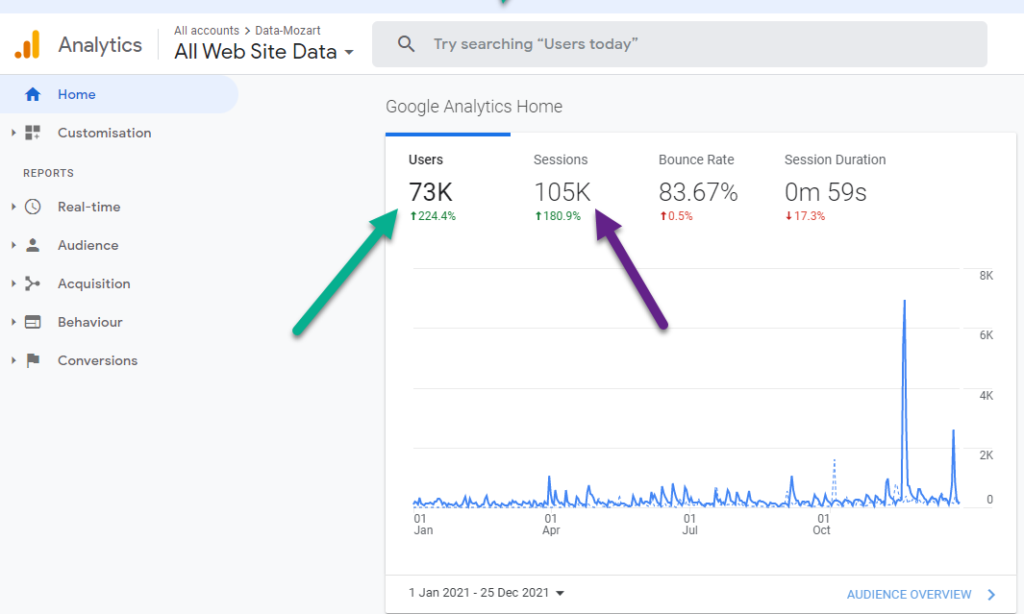This screenshot has height=614, width=1024.
Task: Open the date range dropdown arrow
Action: coord(560,593)
